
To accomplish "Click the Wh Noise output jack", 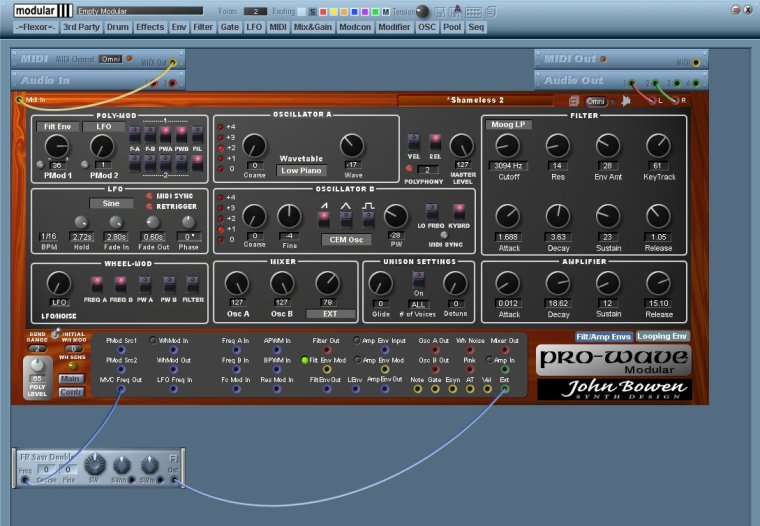I will pyautogui.click(x=470, y=350).
